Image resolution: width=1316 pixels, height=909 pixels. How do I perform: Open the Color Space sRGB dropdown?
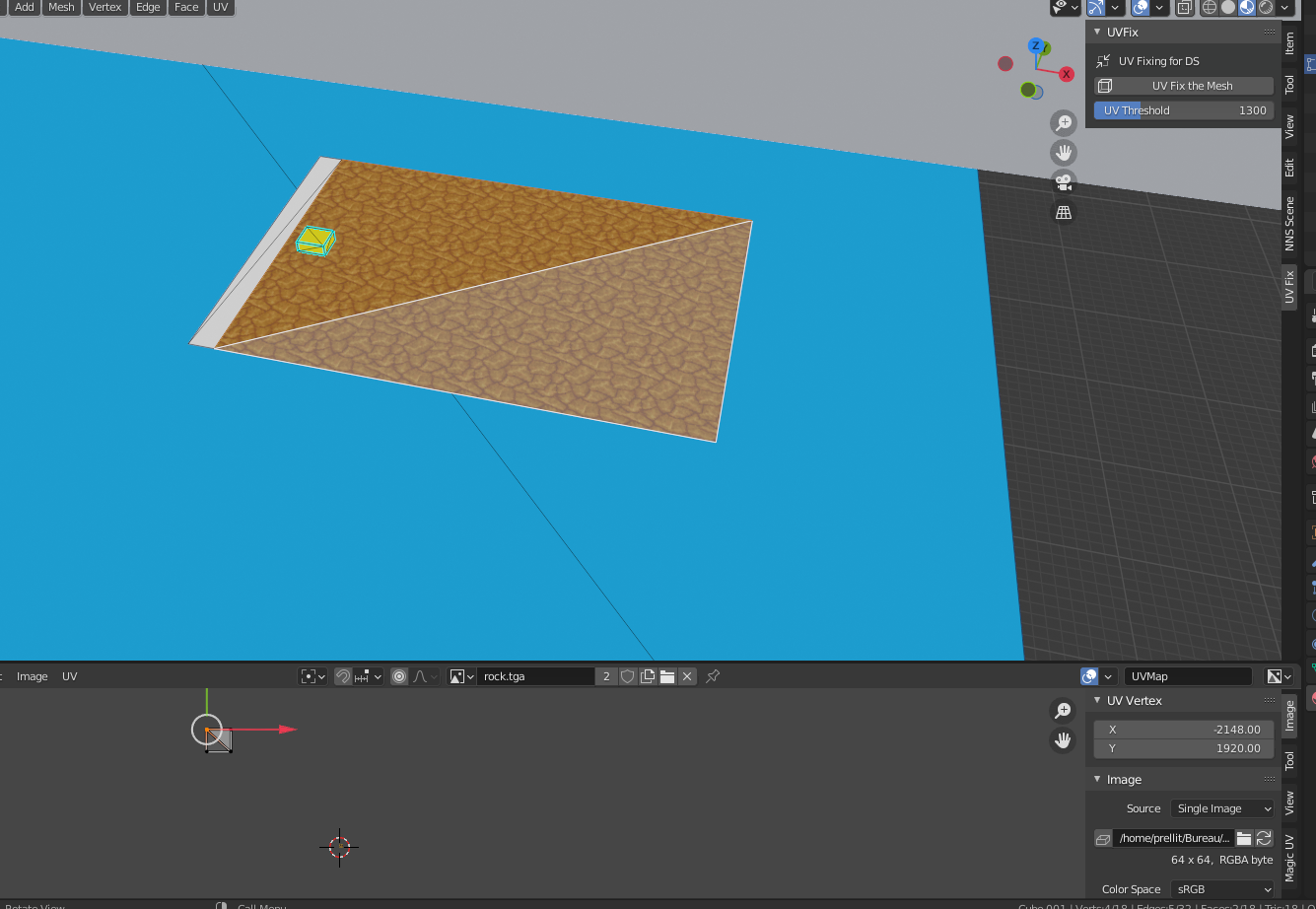(x=1222, y=889)
